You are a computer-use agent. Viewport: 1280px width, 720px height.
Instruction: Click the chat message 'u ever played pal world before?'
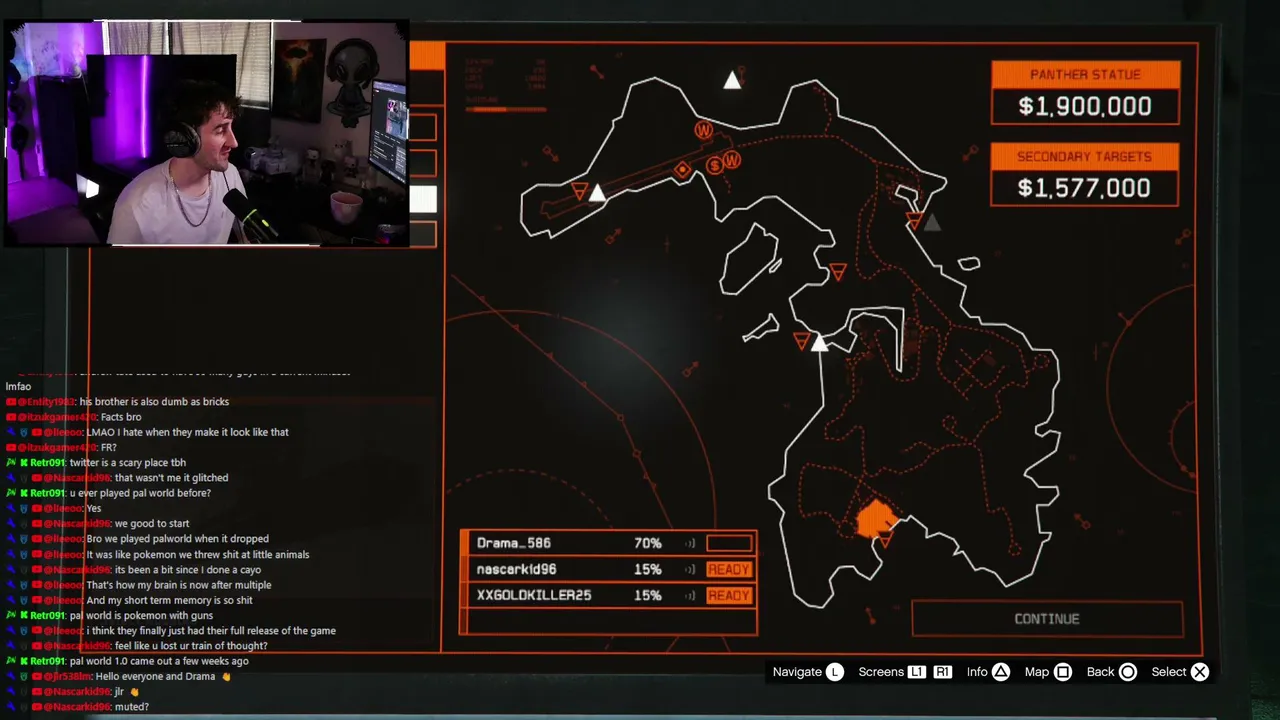pyautogui.click(x=140, y=493)
